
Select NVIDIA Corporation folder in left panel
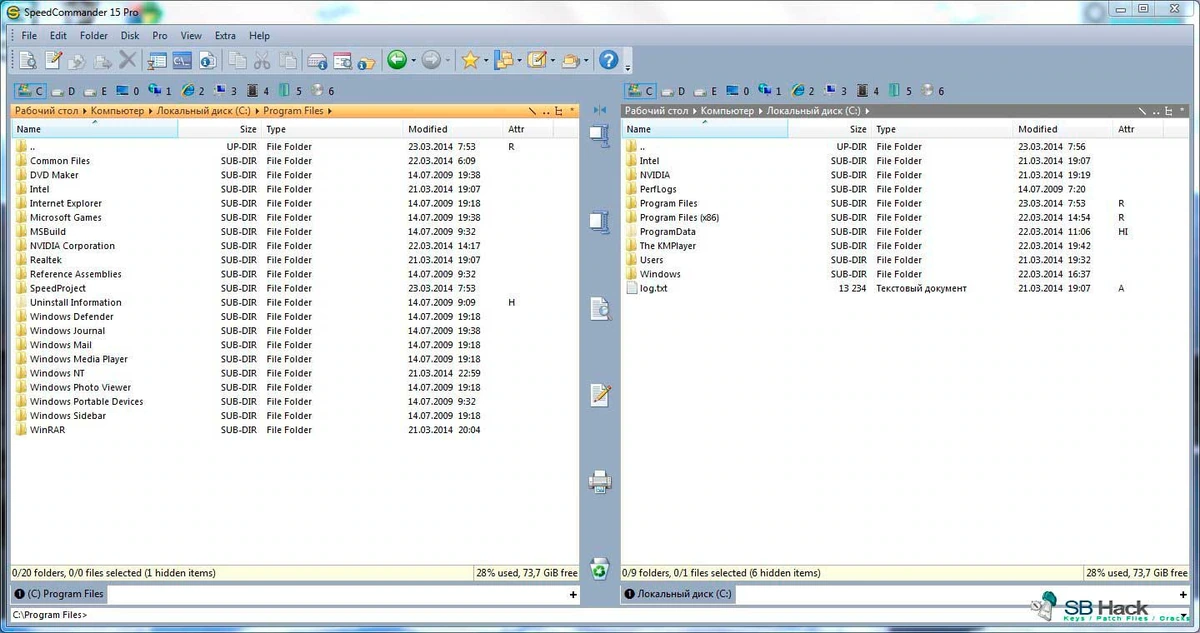tap(72, 246)
